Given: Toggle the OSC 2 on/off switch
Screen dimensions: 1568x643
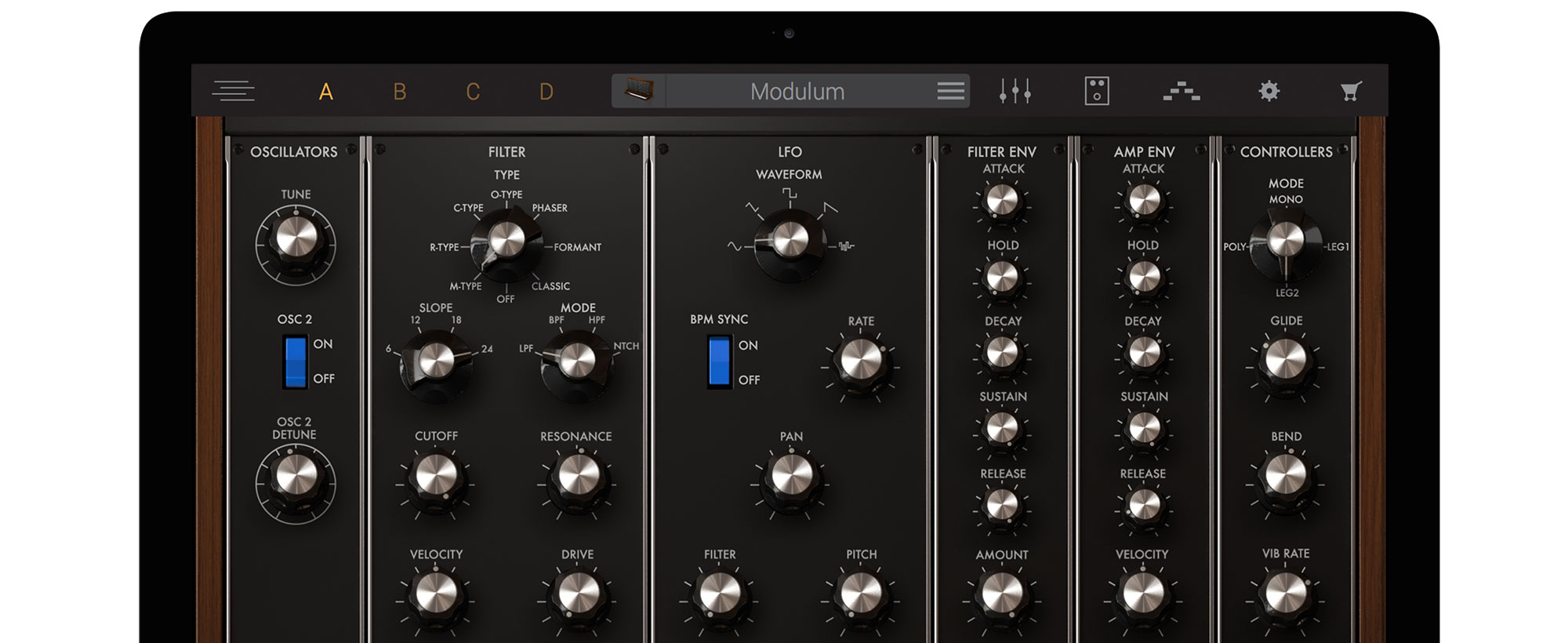Looking at the screenshot, I should tap(296, 361).
